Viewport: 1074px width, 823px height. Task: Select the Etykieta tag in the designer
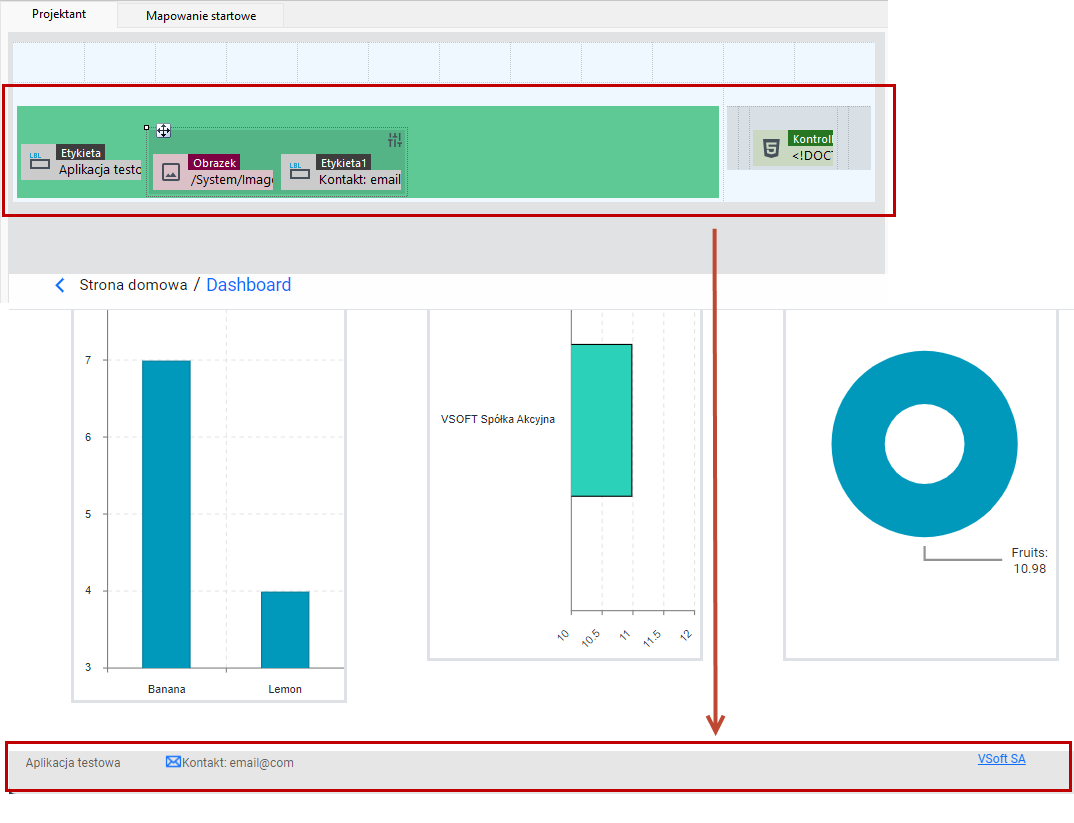(x=81, y=153)
